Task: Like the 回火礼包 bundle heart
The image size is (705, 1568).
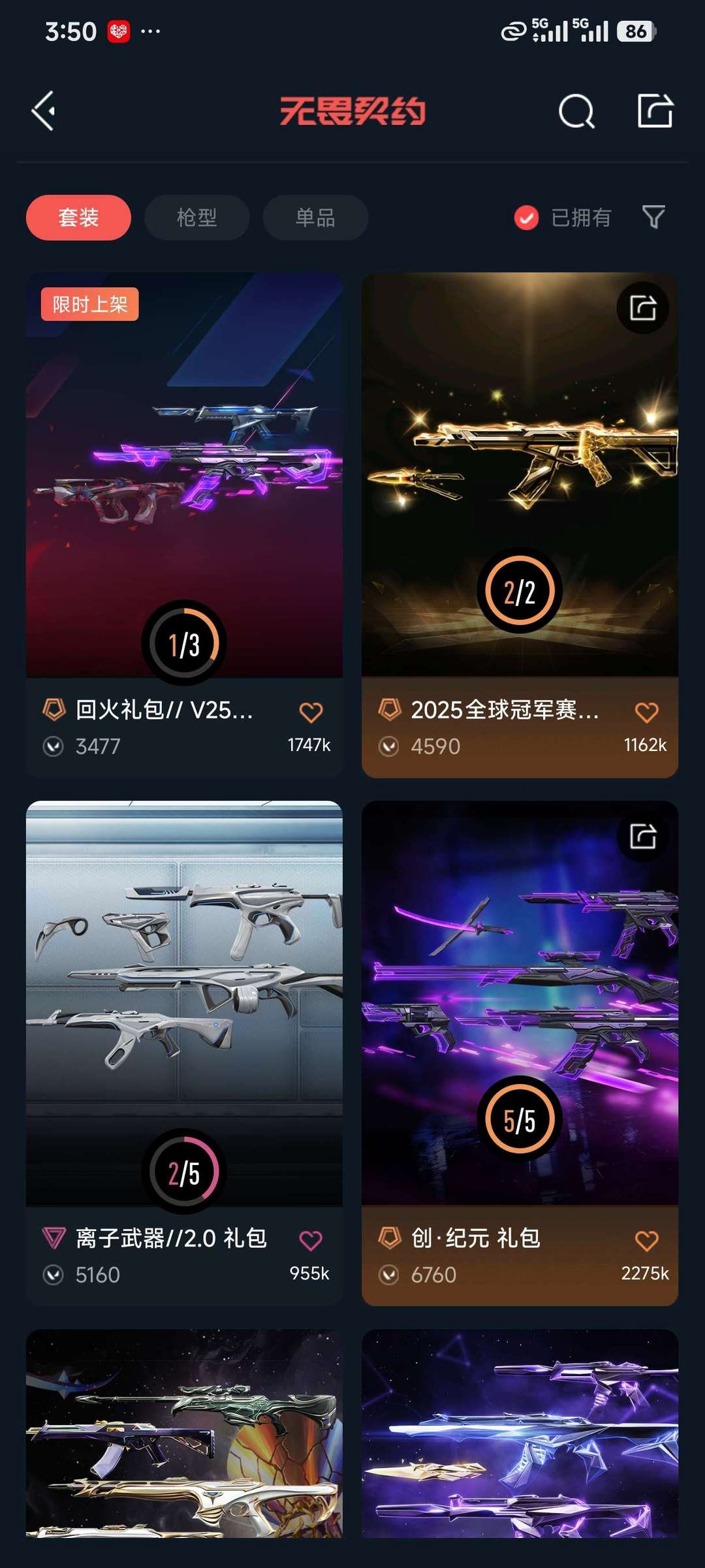Action: tap(311, 712)
